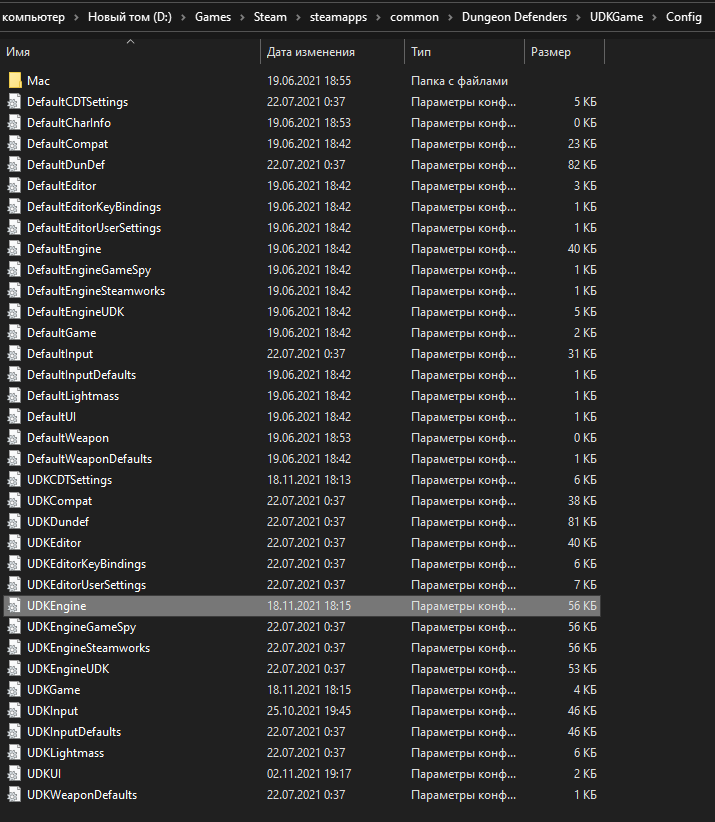Click the 82 КБ size value
The width and height of the screenshot is (715, 822).
tap(582, 165)
